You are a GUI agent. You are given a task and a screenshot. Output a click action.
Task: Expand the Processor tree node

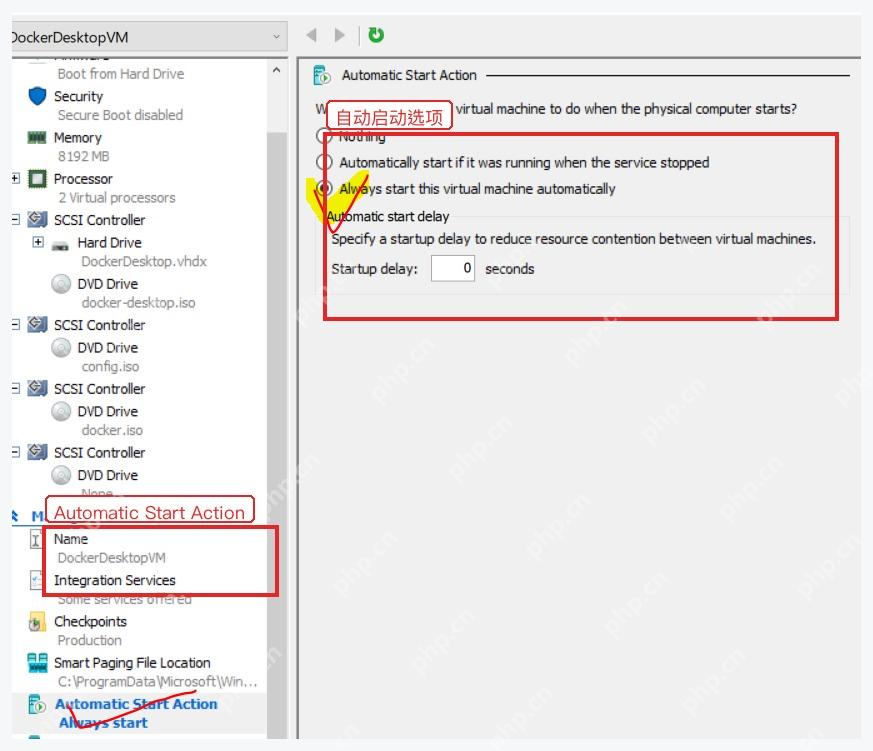click(15, 178)
